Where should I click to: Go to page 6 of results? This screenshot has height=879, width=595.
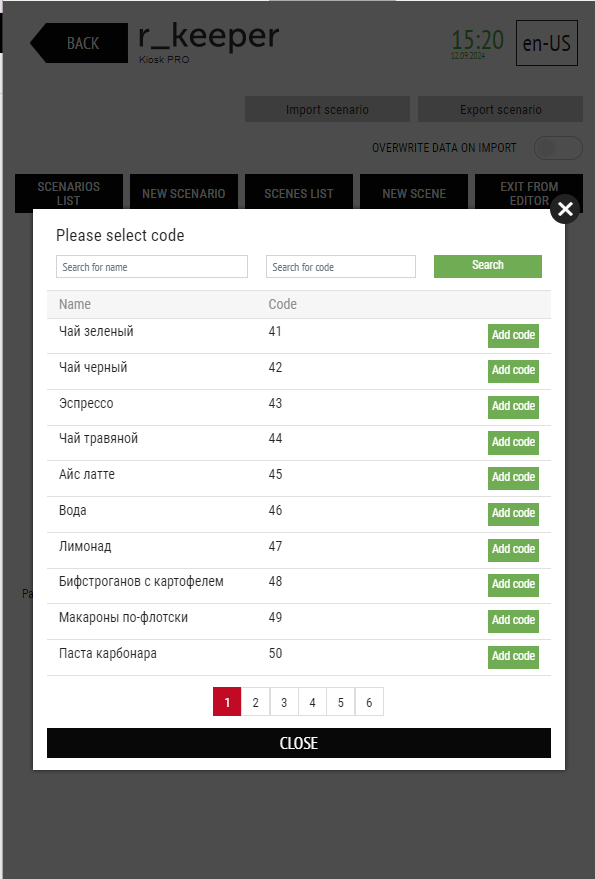click(369, 702)
